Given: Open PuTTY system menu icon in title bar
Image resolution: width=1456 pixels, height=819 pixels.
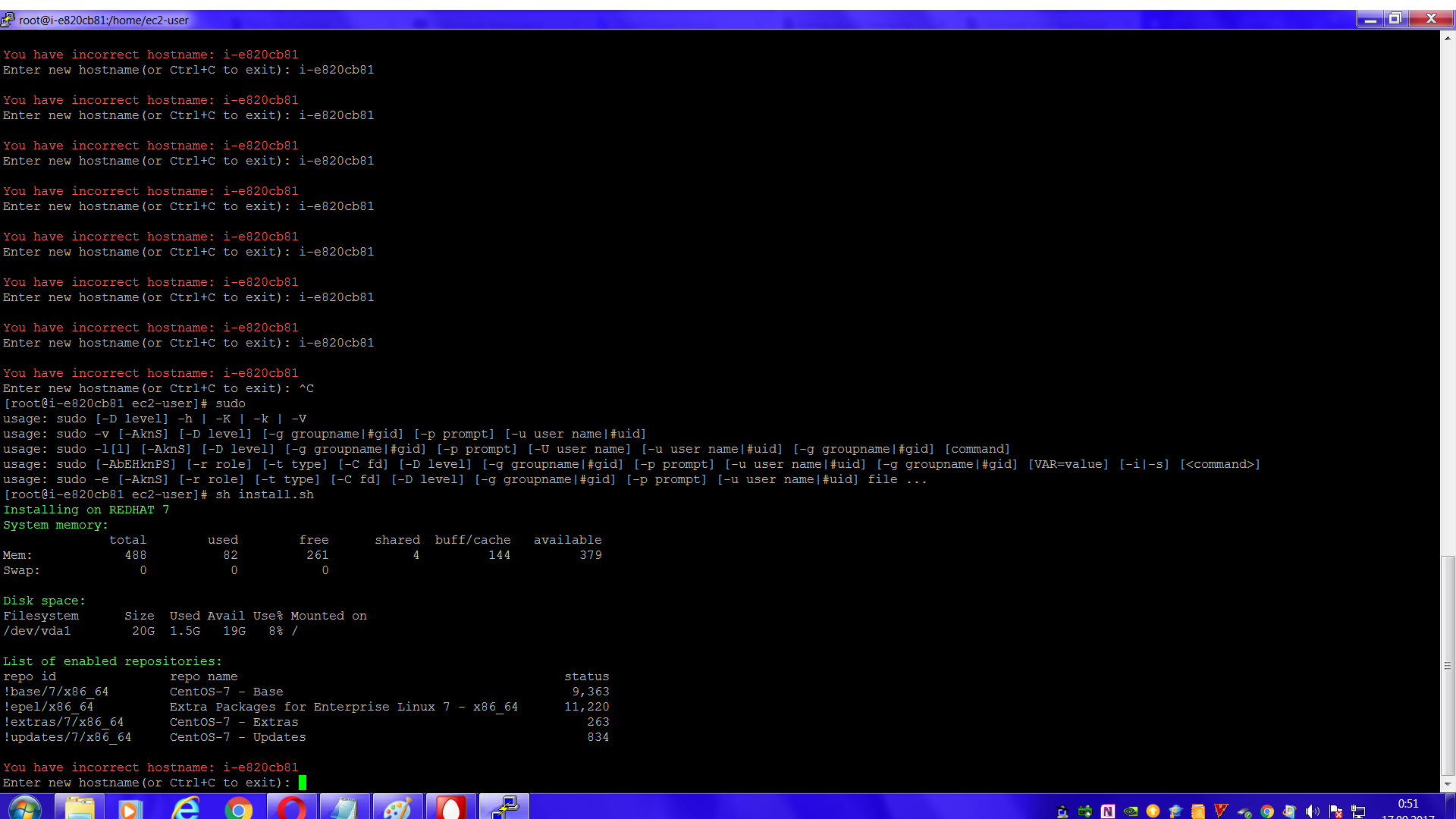Looking at the screenshot, I should (x=8, y=19).
